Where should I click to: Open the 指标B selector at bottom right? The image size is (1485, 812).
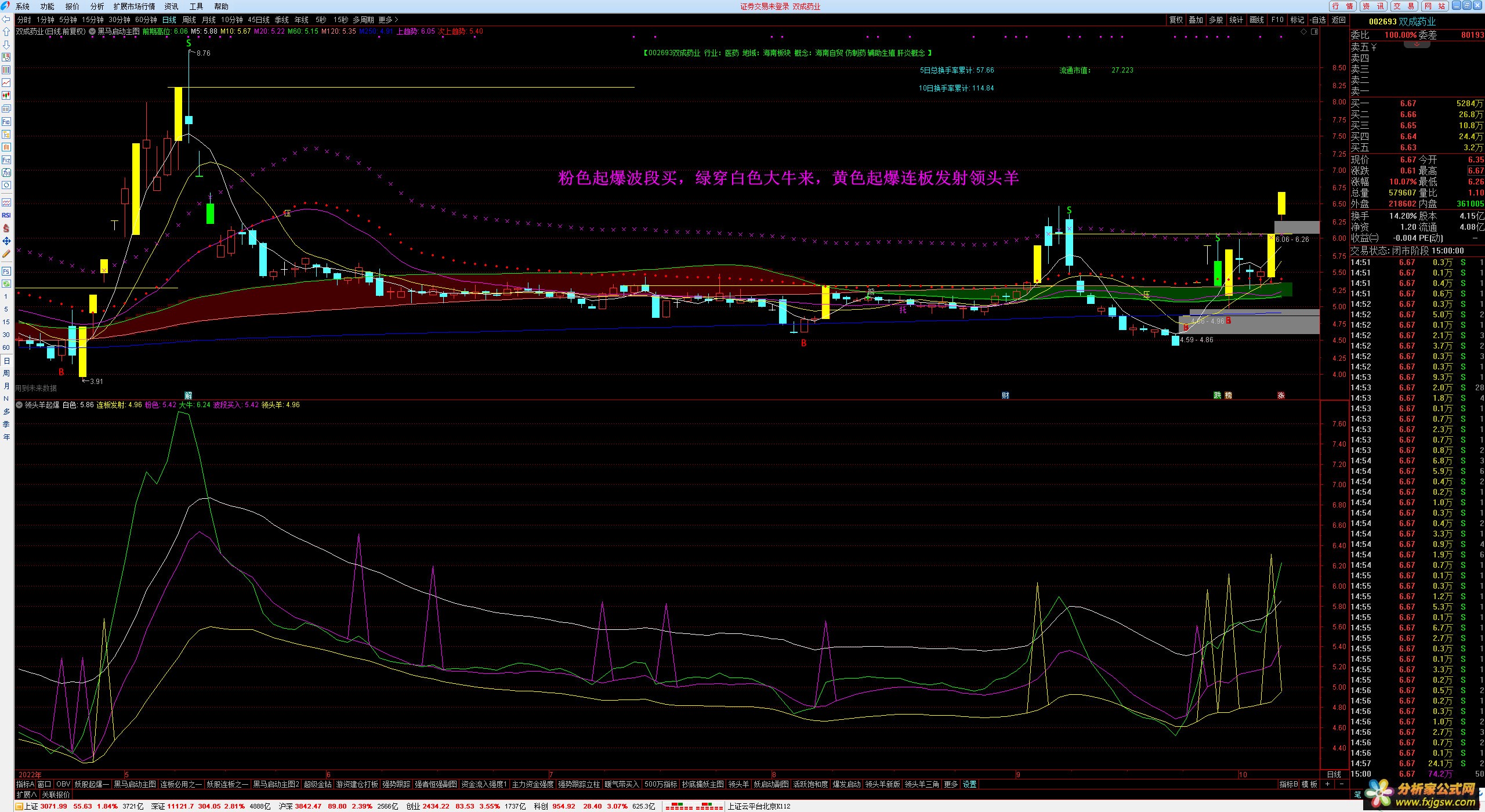tap(1288, 784)
